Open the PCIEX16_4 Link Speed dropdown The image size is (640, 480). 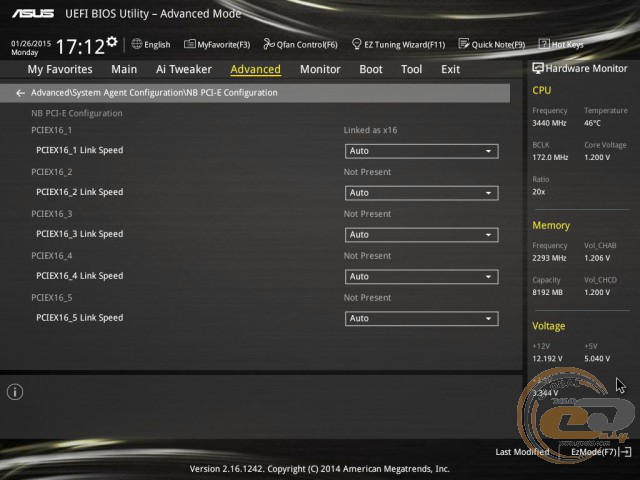point(422,277)
